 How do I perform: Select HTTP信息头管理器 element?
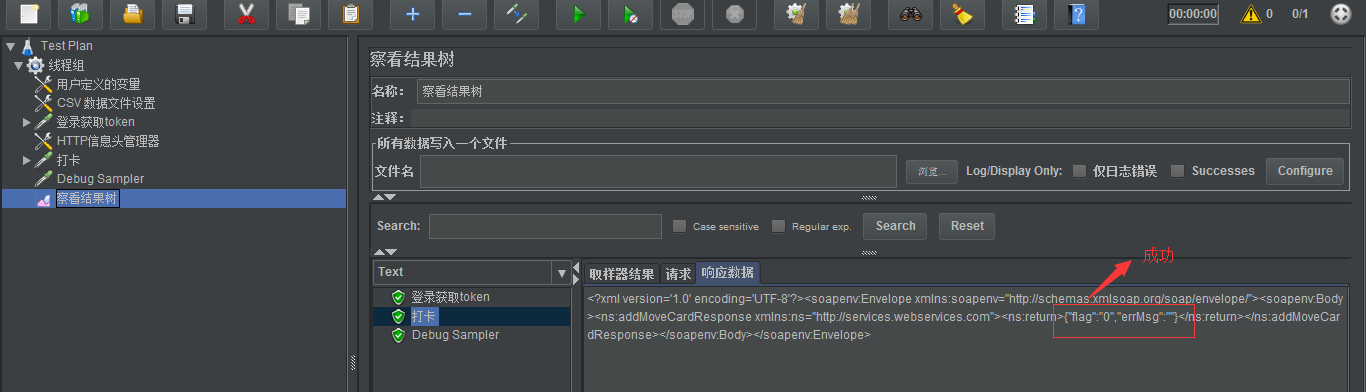point(108,141)
